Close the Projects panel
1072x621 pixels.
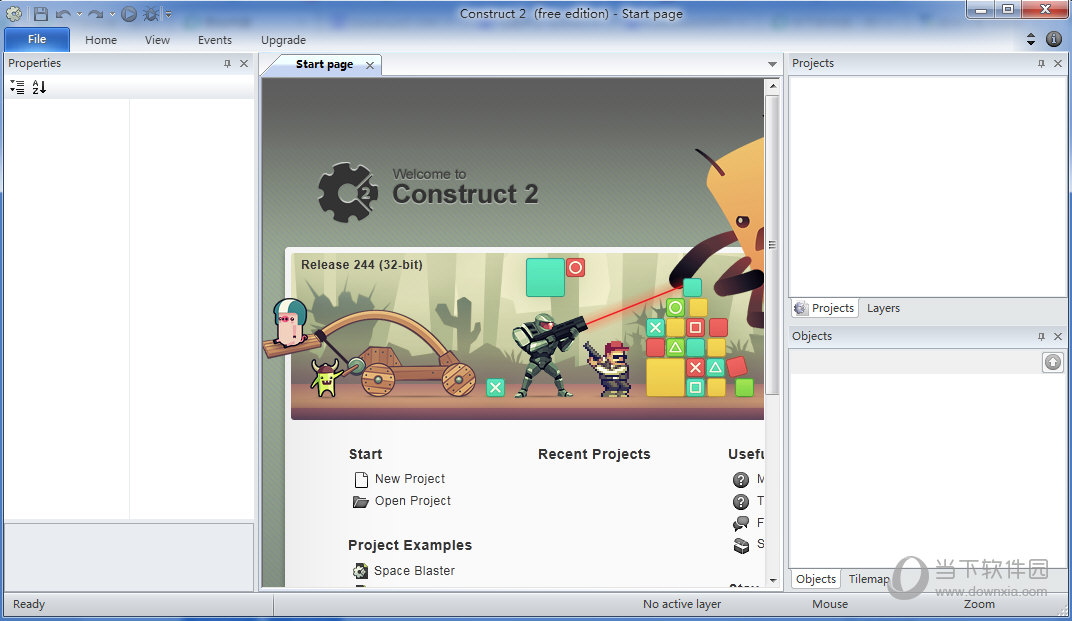tap(1058, 64)
